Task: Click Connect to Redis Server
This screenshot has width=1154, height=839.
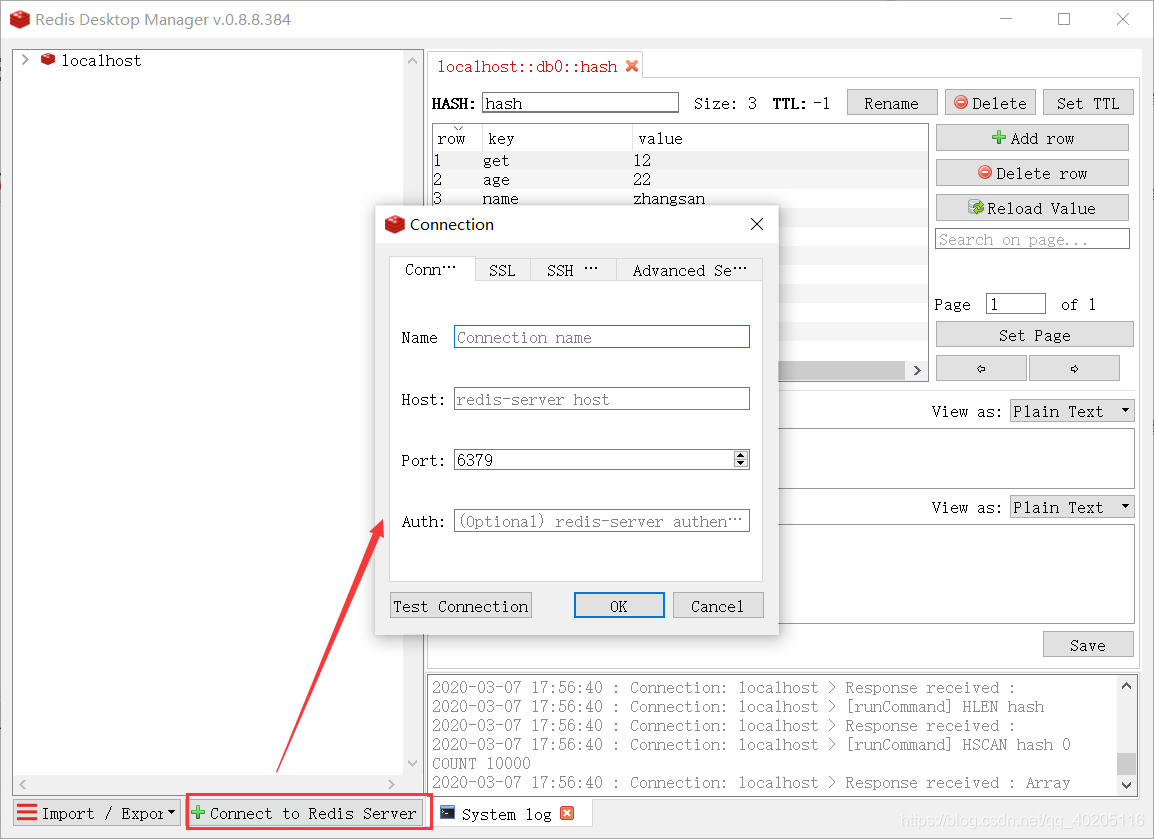Action: click(309, 813)
